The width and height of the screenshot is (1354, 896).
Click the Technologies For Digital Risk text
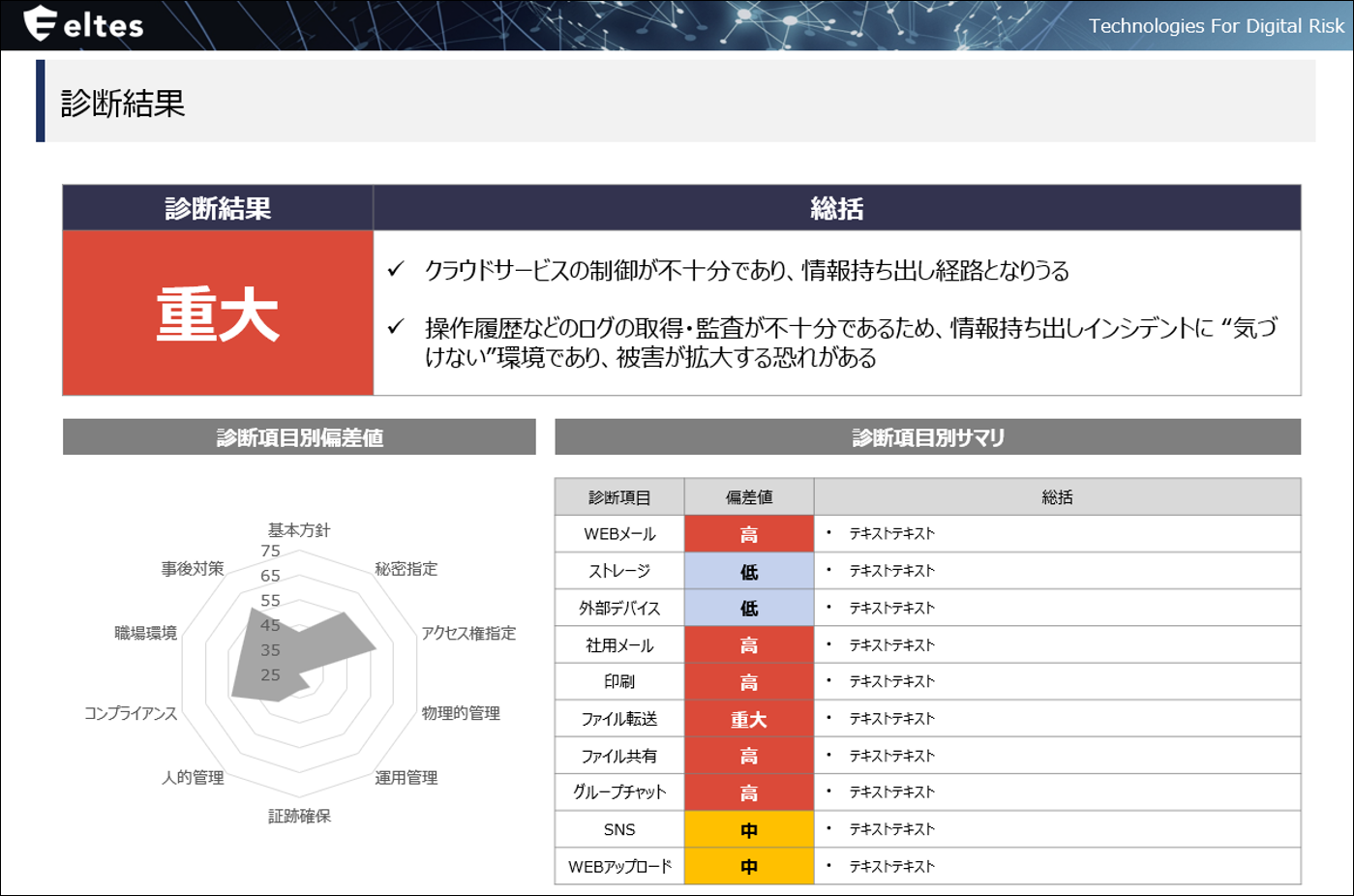pos(1216,26)
